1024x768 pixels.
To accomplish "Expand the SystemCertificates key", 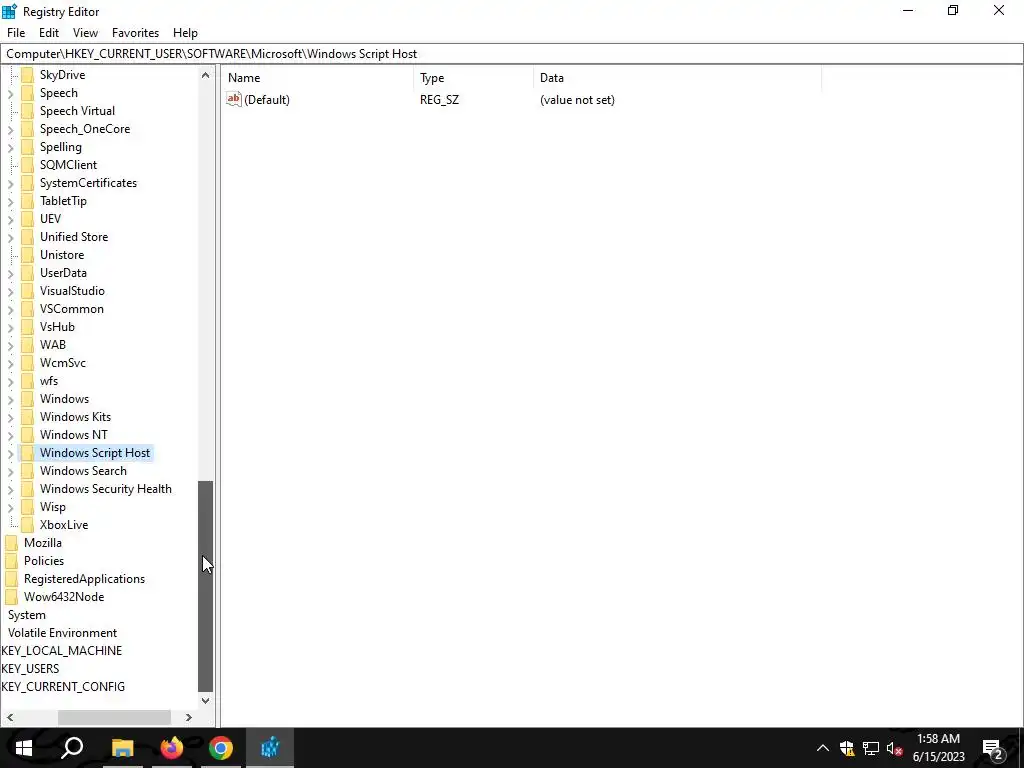I will [10, 184].
